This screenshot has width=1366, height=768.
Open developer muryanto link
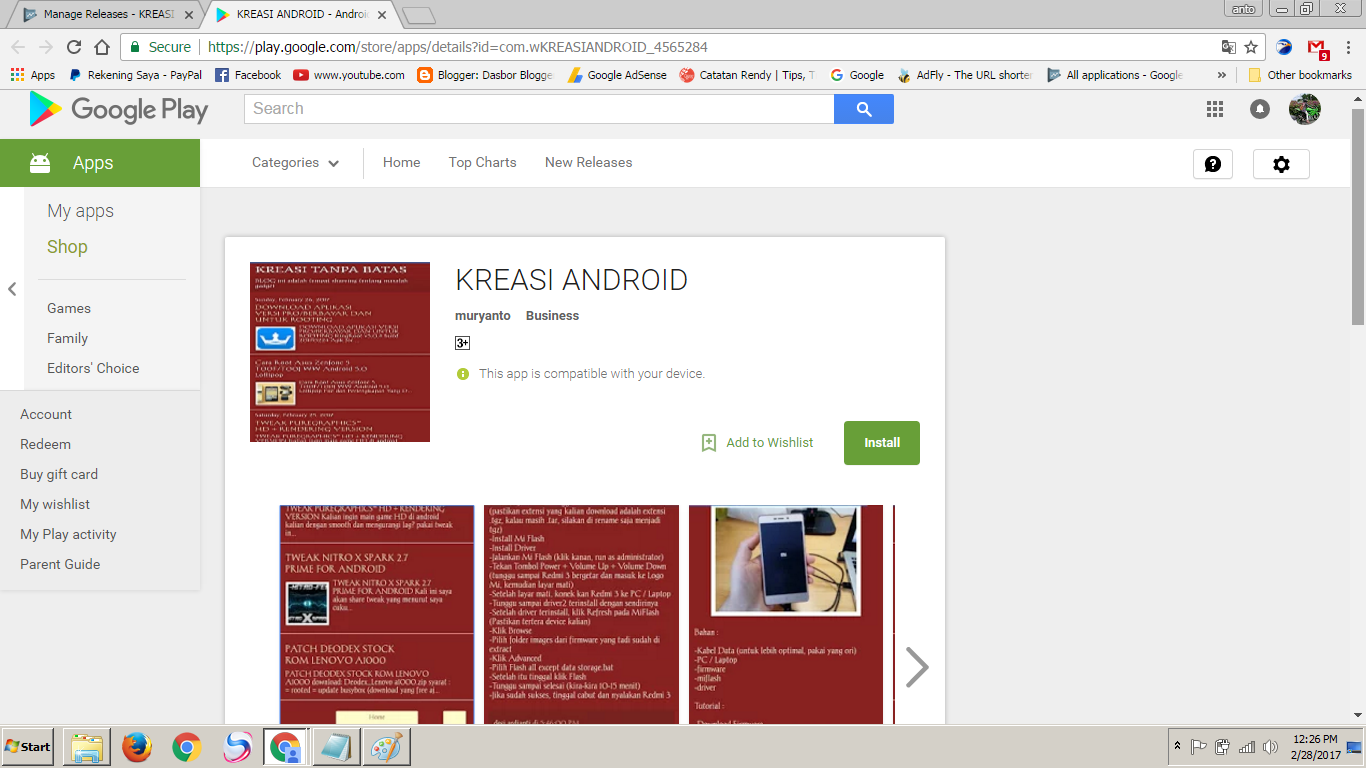click(483, 316)
